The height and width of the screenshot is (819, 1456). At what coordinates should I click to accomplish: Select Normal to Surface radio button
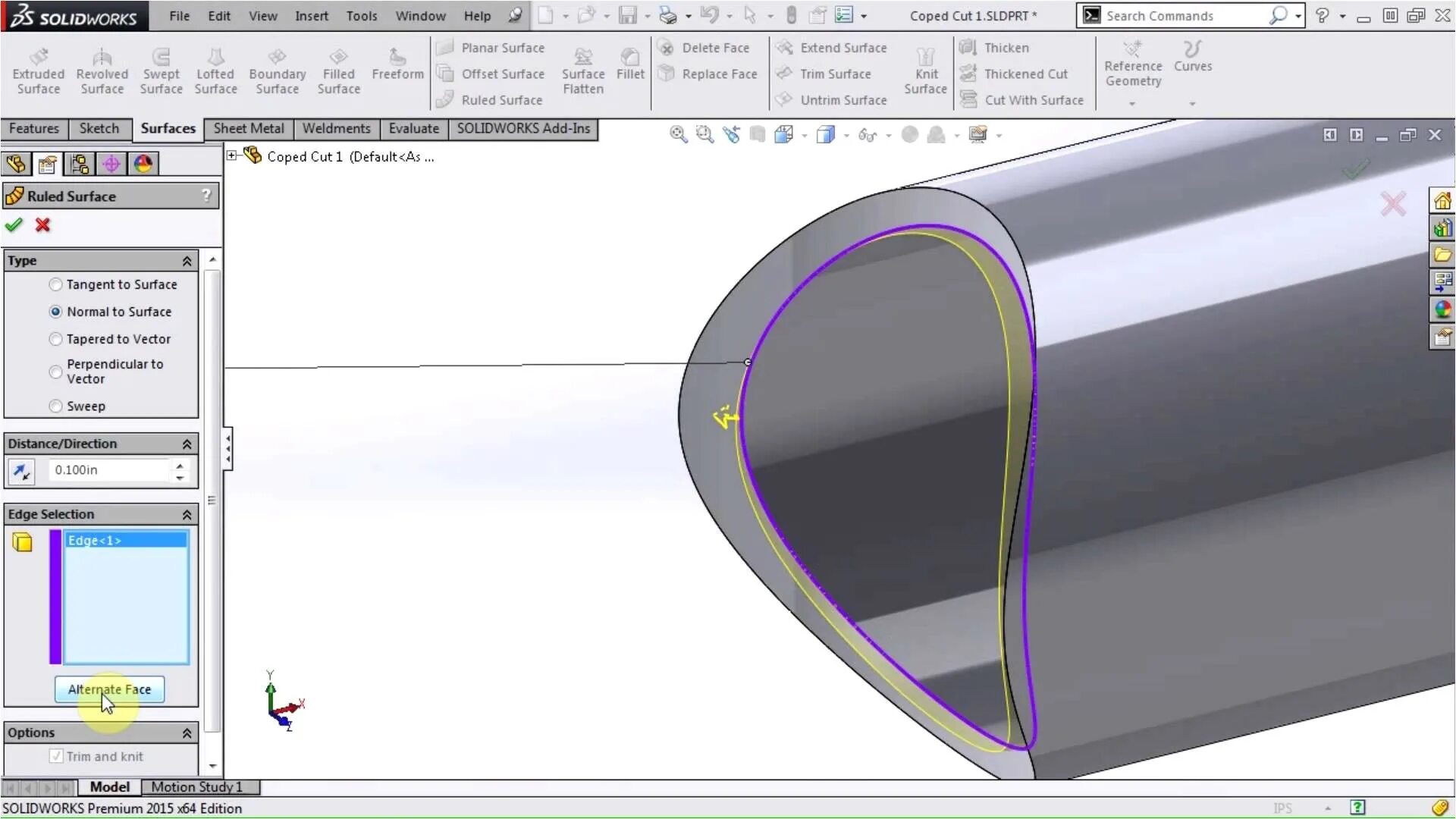[x=55, y=311]
